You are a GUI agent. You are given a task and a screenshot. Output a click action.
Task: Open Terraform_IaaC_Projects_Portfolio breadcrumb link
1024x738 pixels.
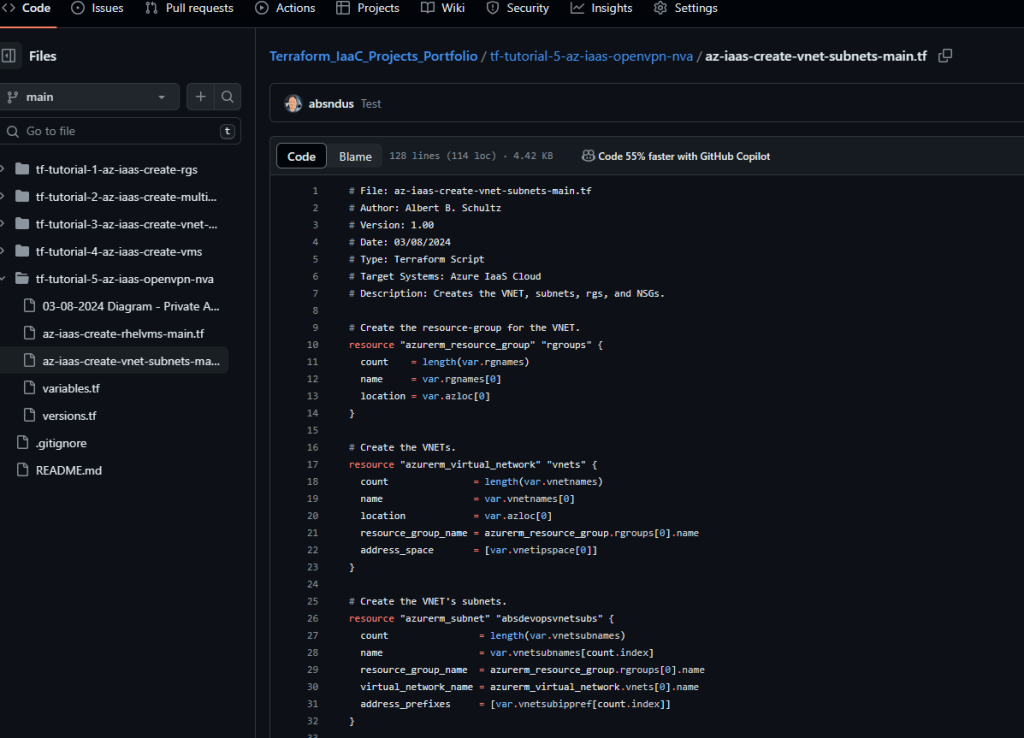click(x=373, y=56)
